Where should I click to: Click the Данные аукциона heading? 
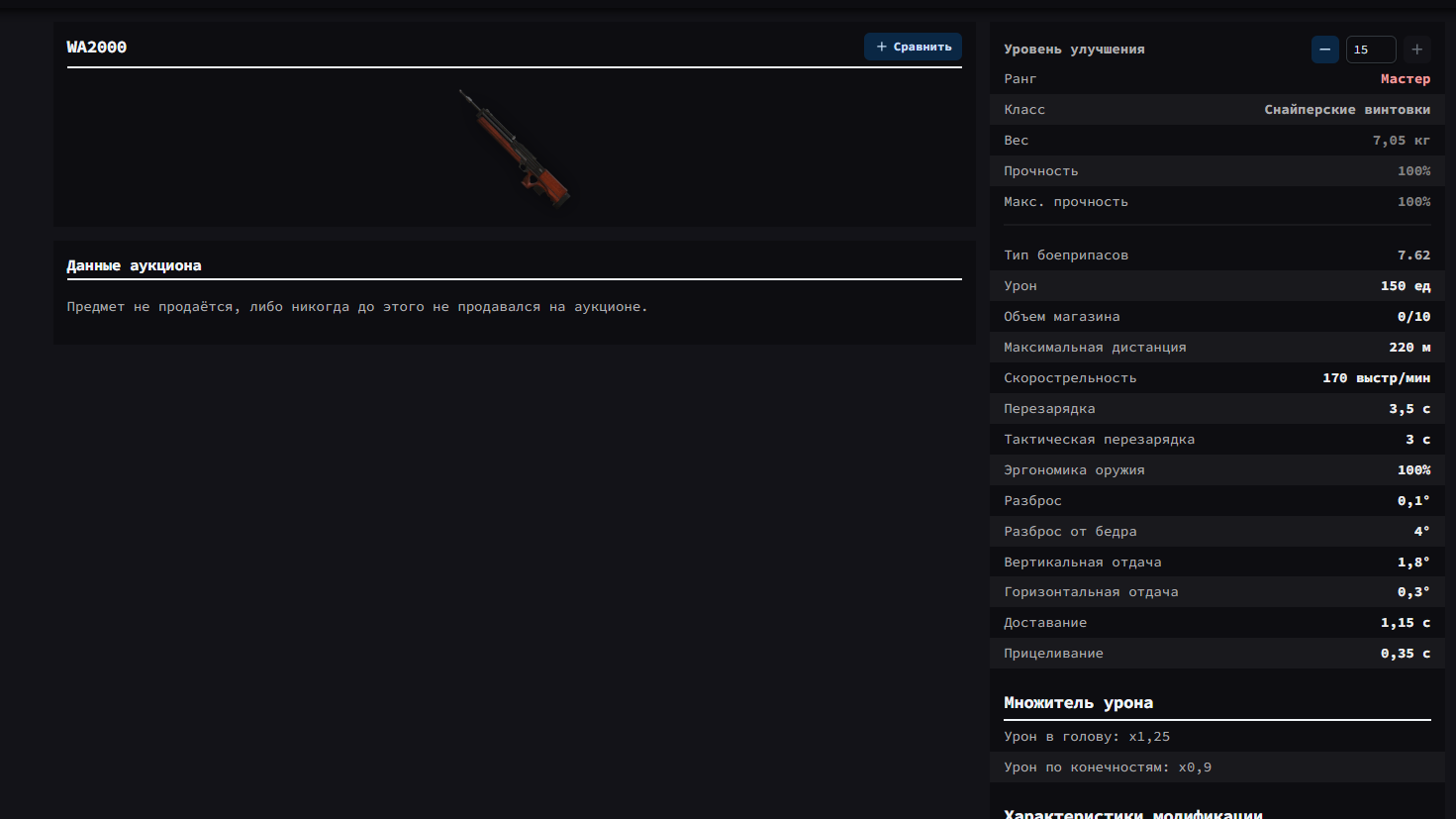[x=134, y=265]
